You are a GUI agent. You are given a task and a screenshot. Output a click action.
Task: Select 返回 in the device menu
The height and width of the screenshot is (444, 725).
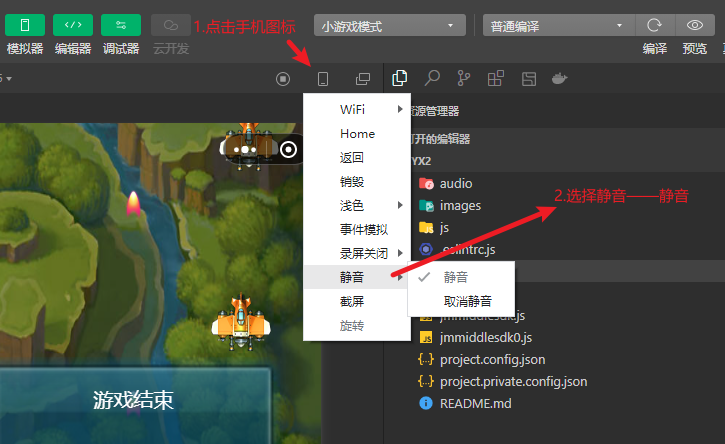pos(357,158)
